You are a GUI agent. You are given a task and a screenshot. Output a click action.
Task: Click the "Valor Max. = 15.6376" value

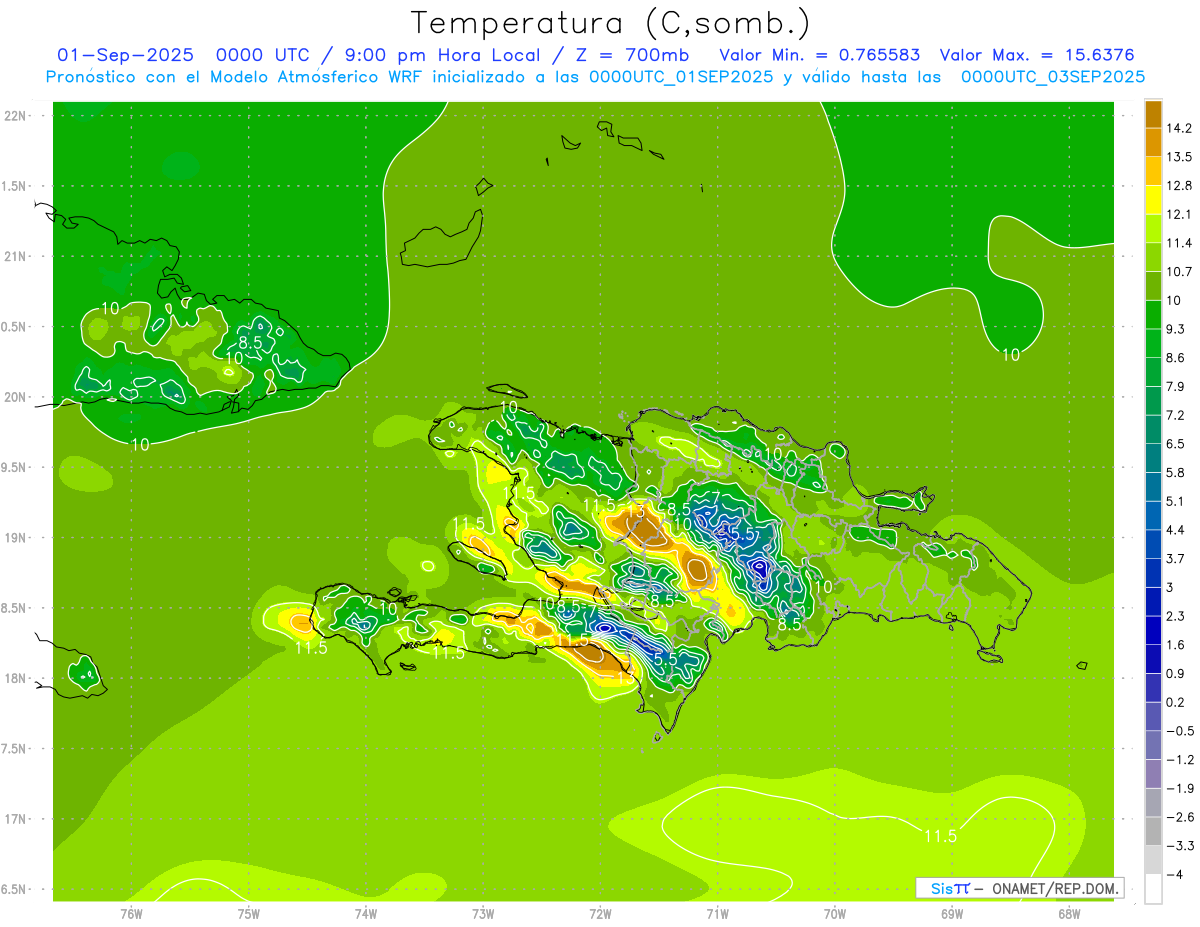pos(1037,55)
